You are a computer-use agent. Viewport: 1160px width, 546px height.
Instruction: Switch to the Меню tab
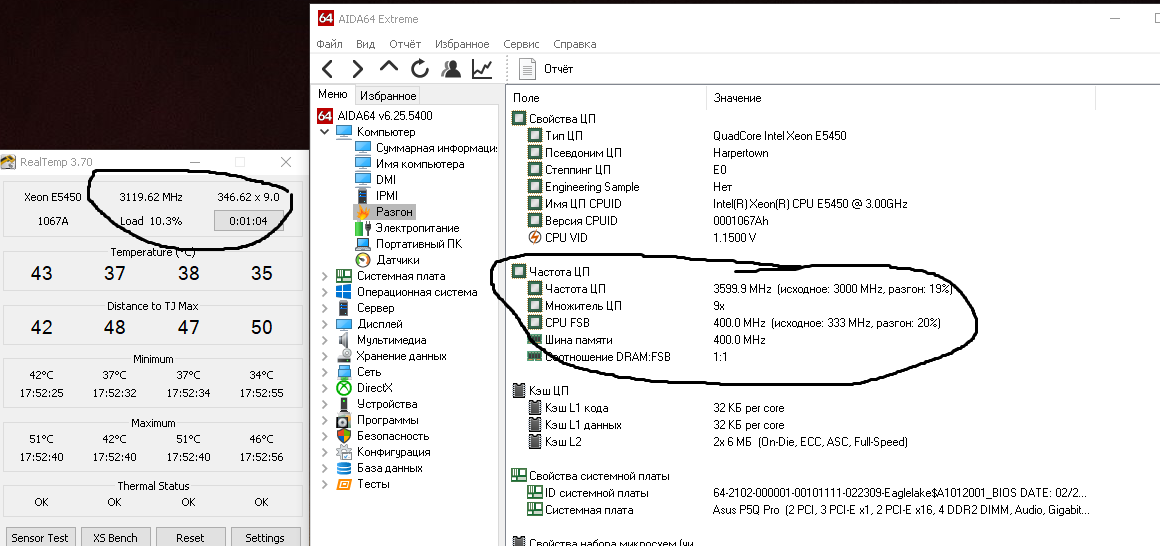pos(332,94)
